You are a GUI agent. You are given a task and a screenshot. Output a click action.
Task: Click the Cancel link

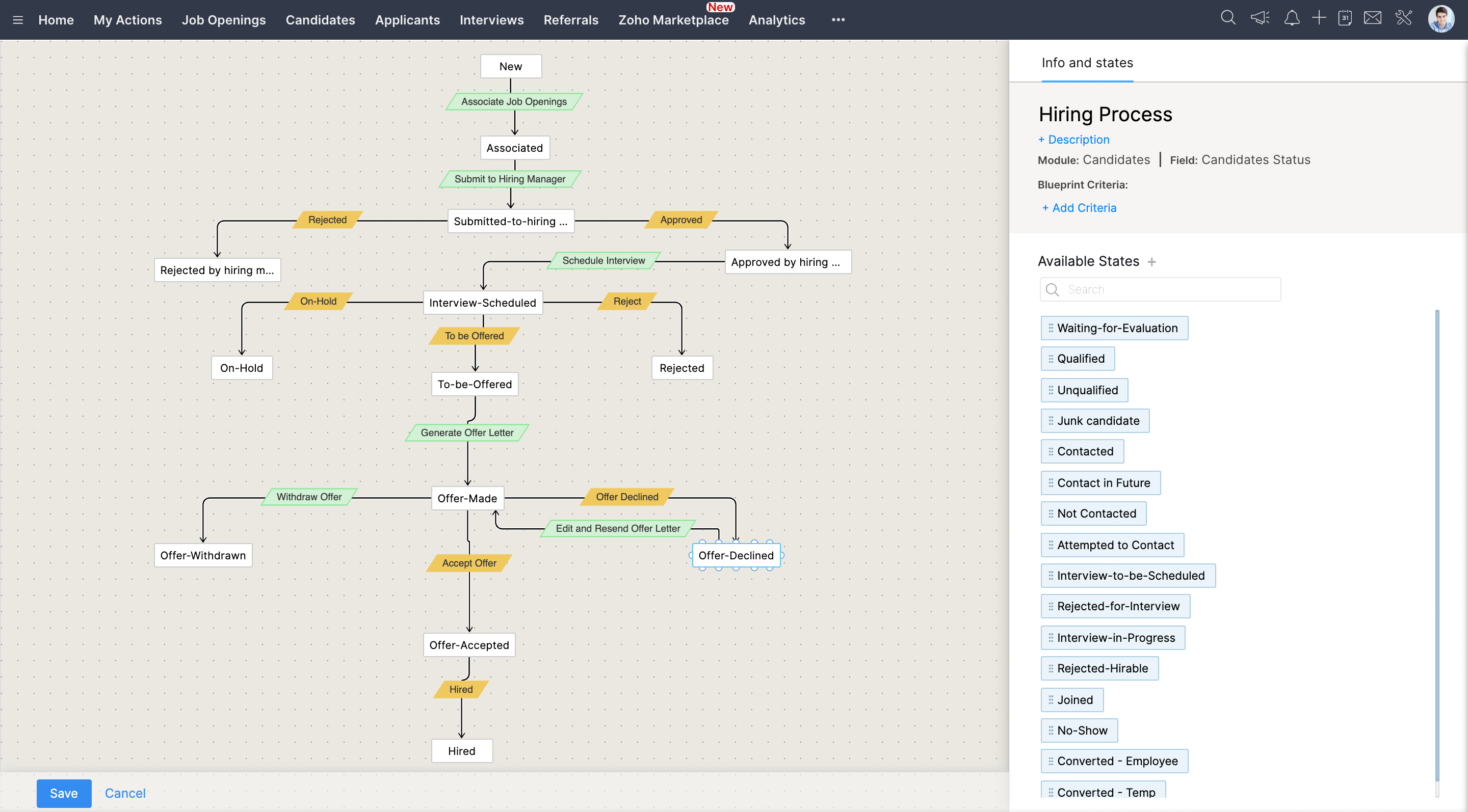125,793
